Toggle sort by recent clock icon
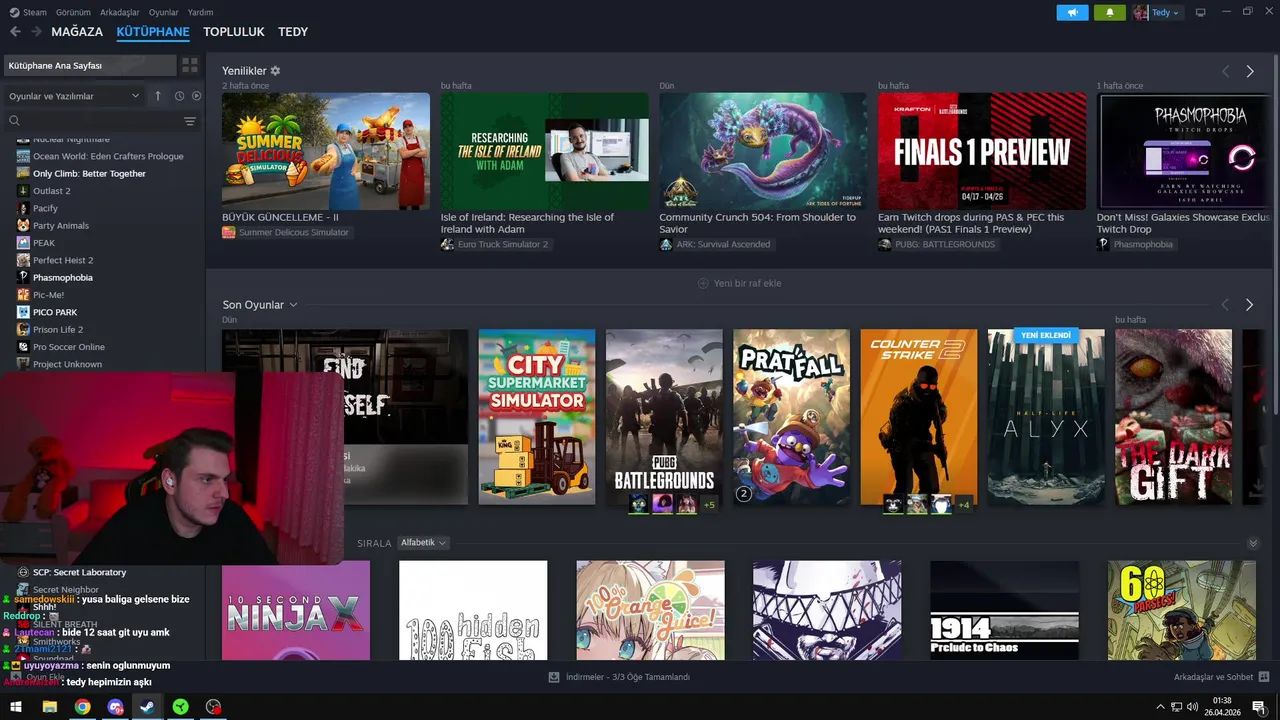1280x720 pixels. [179, 96]
